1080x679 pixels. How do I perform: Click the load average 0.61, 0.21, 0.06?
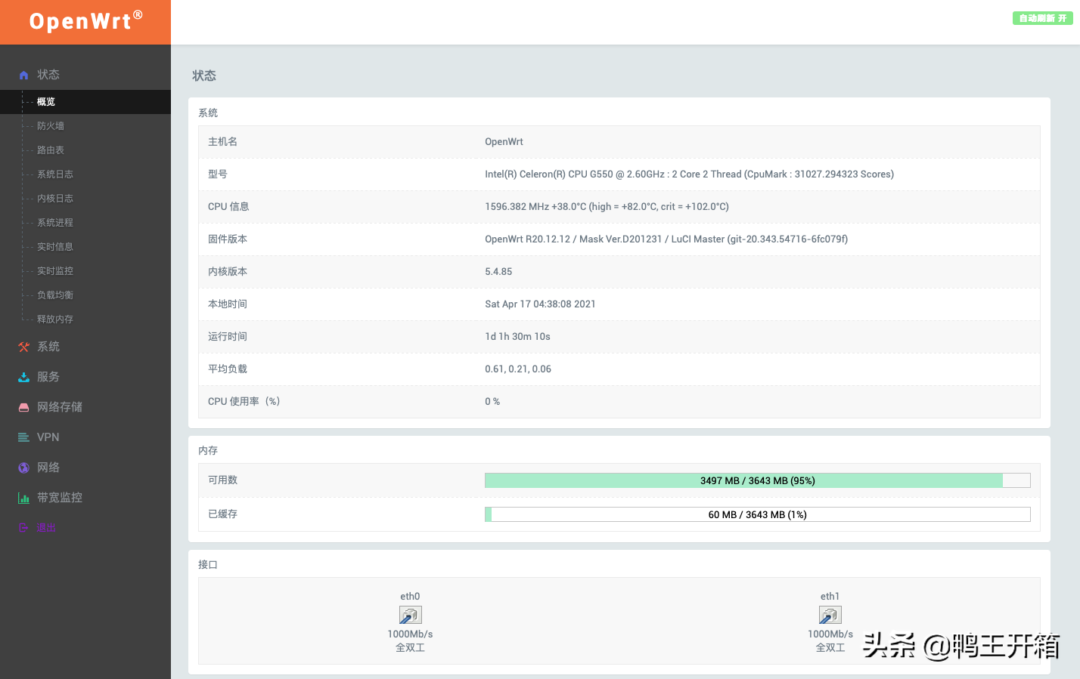pos(518,368)
